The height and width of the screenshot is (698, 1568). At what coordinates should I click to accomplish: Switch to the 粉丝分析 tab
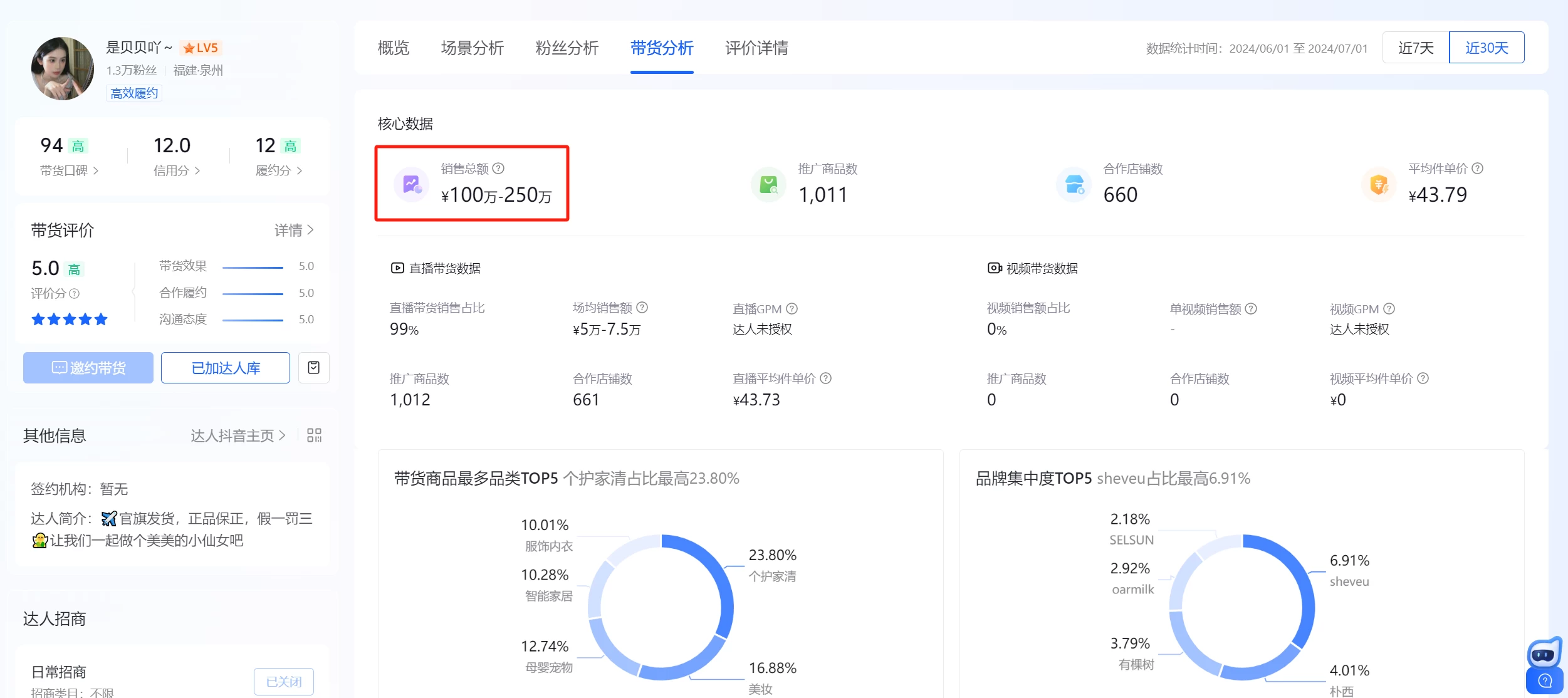point(566,48)
